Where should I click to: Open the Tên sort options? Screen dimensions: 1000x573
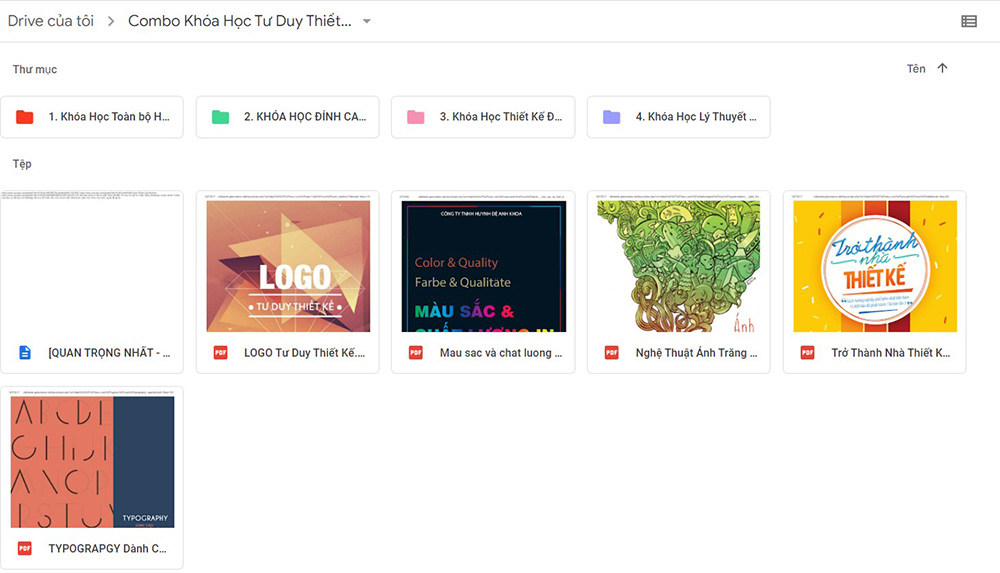coord(916,68)
